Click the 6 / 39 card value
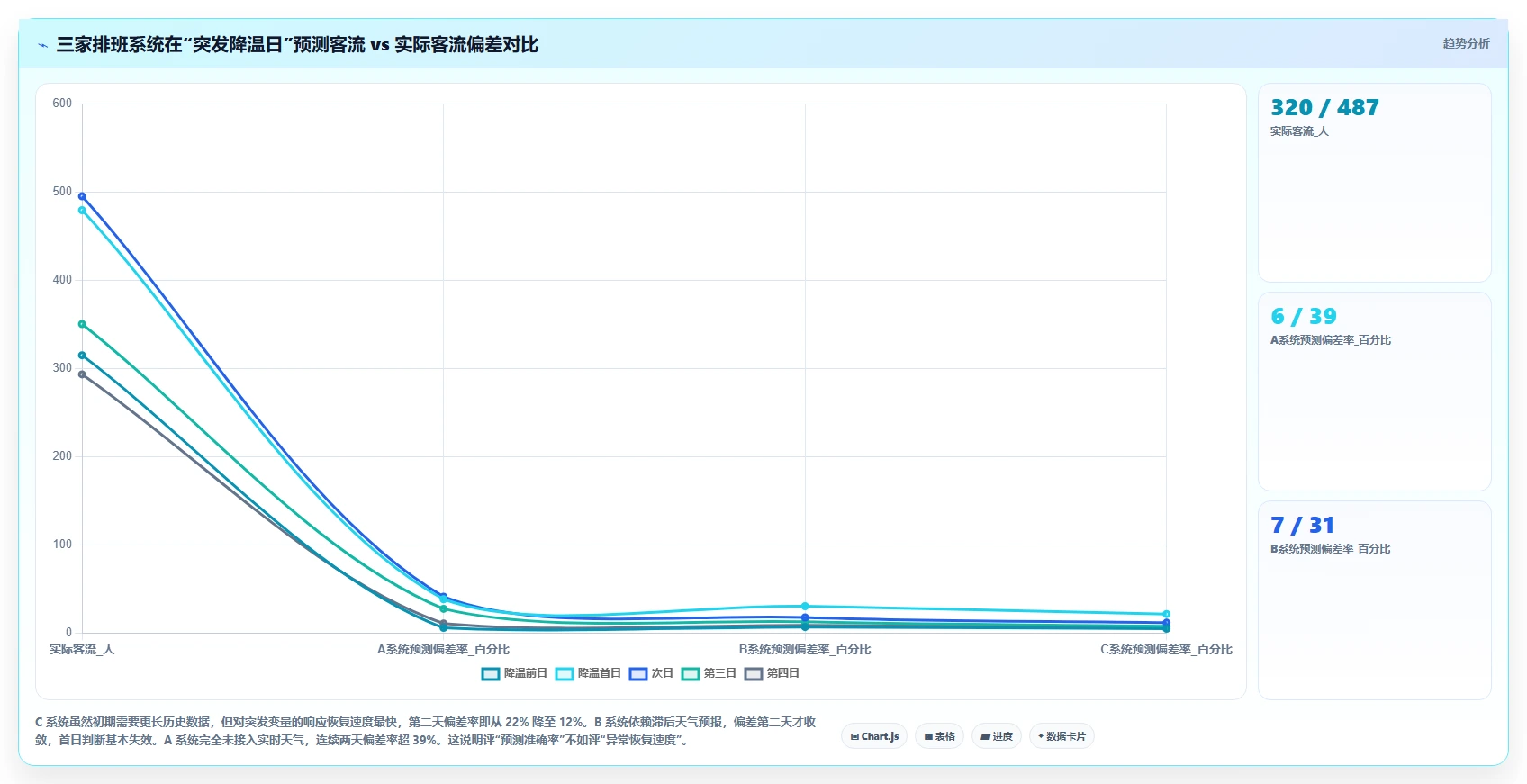 1304,317
